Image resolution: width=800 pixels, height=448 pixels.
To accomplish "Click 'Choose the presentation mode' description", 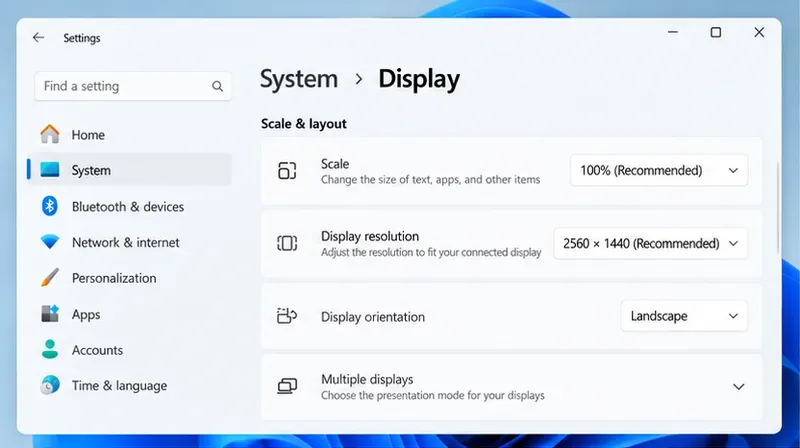I will pos(433,395).
